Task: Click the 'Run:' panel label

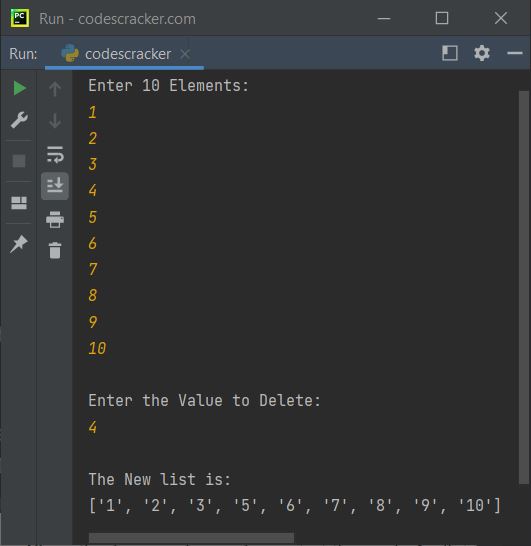Action: pyautogui.click(x=23, y=54)
